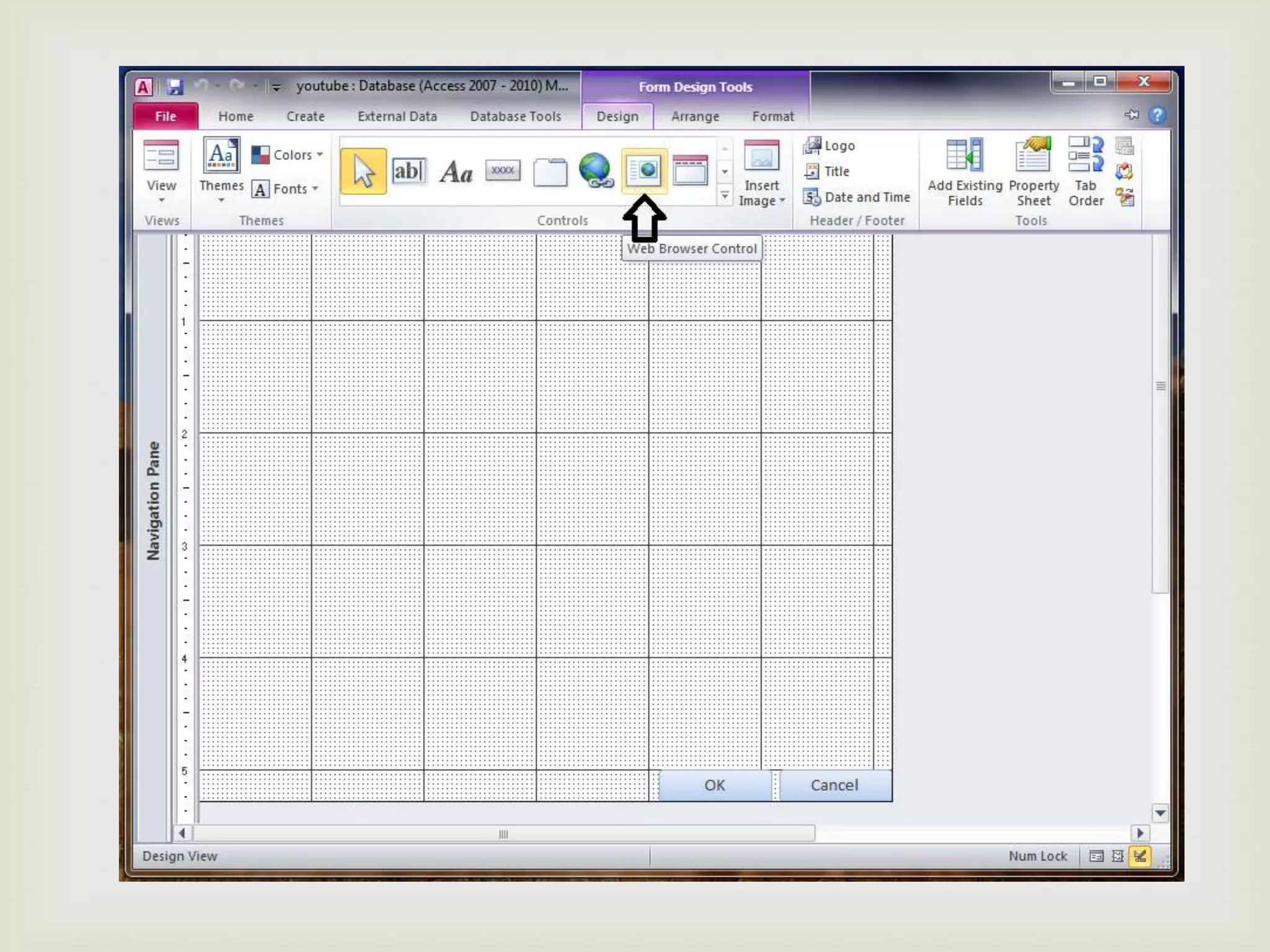The width and height of the screenshot is (1270, 952).
Task: Click the horizontal scrollbar thumb
Action: (503, 834)
